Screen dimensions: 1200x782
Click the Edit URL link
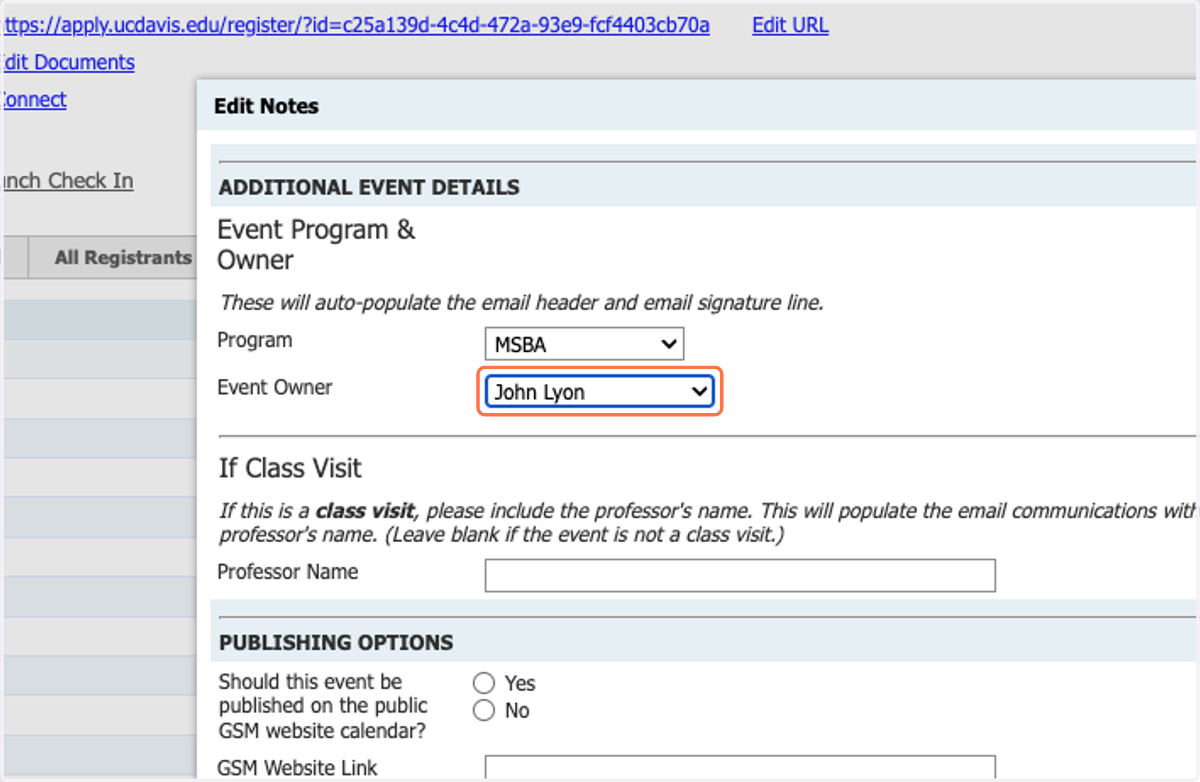[790, 25]
